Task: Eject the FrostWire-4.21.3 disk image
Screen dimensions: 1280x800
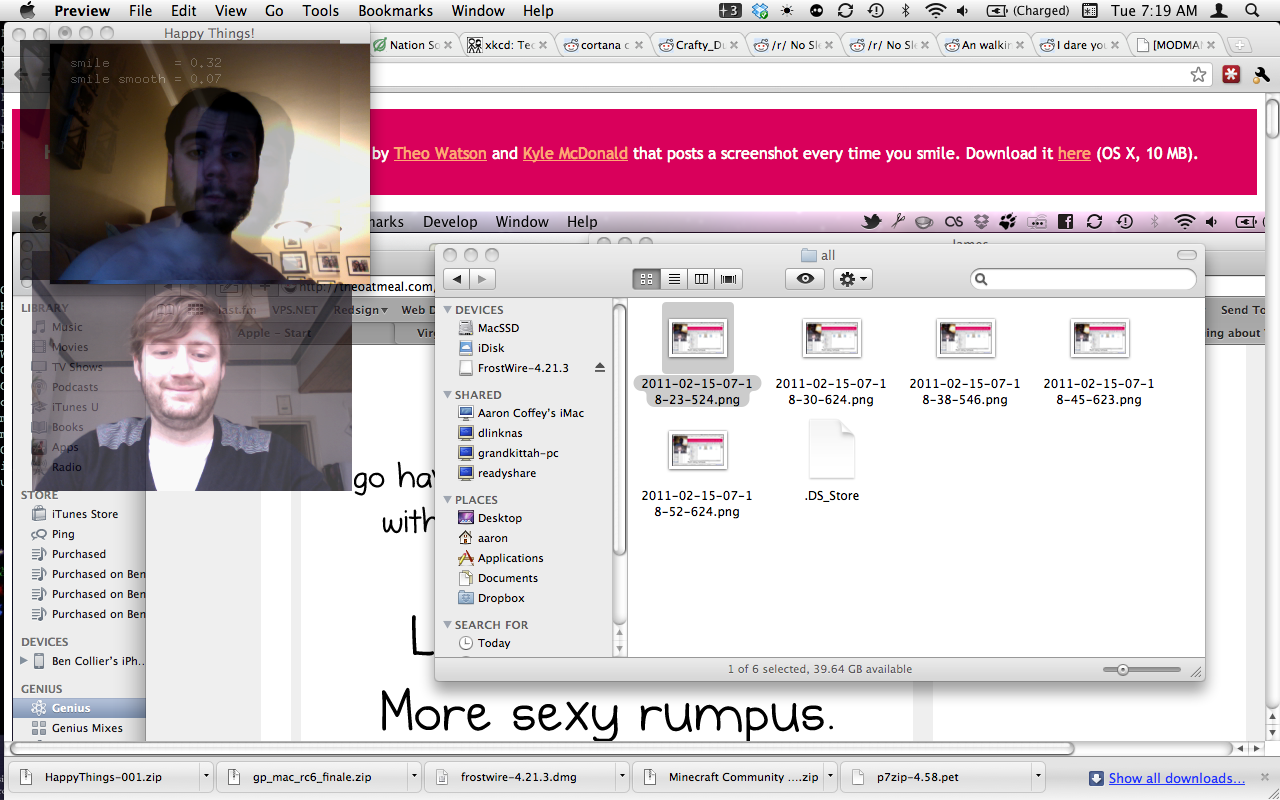Action: (600, 368)
